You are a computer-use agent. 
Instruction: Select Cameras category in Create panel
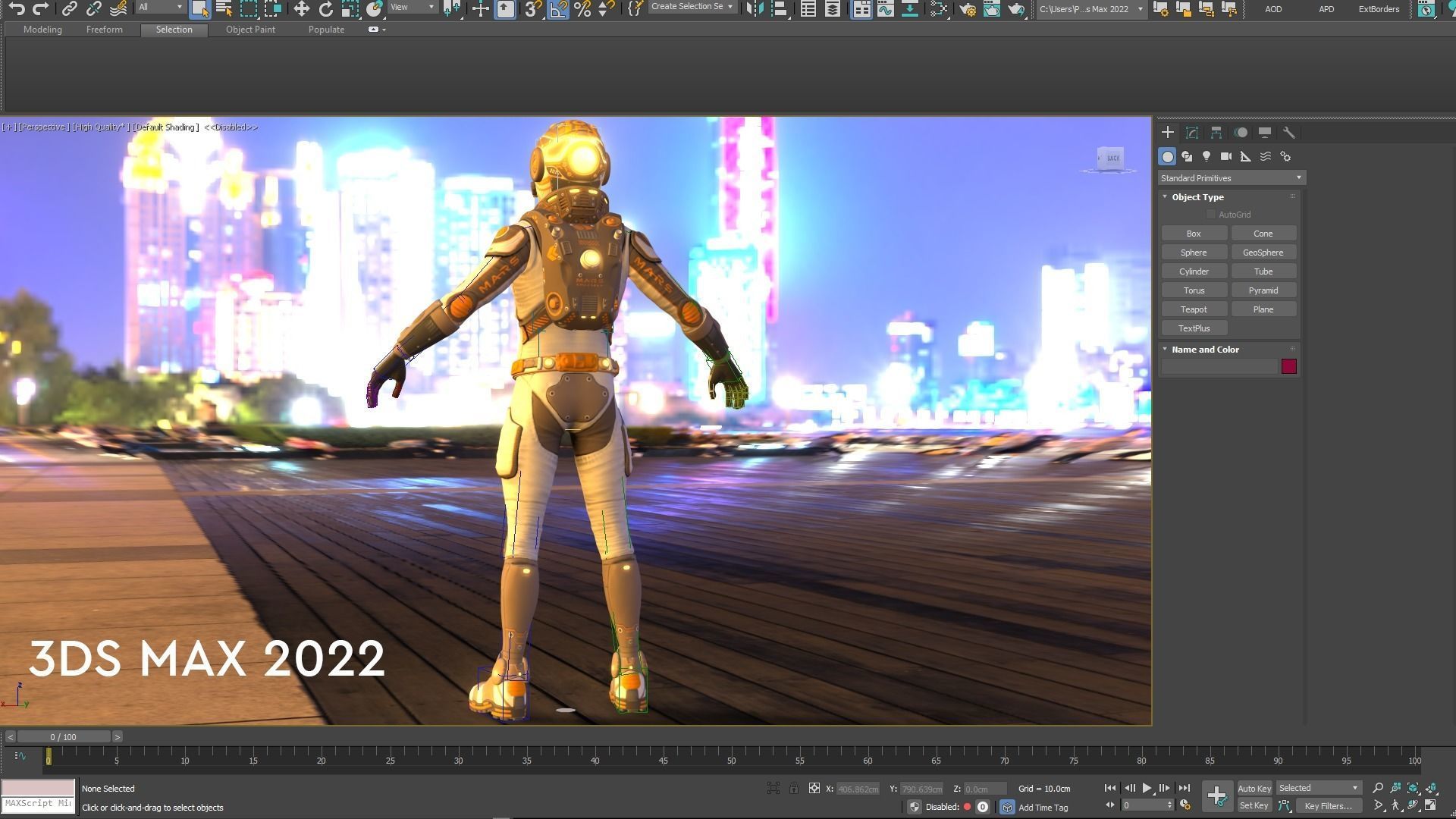[1226, 156]
